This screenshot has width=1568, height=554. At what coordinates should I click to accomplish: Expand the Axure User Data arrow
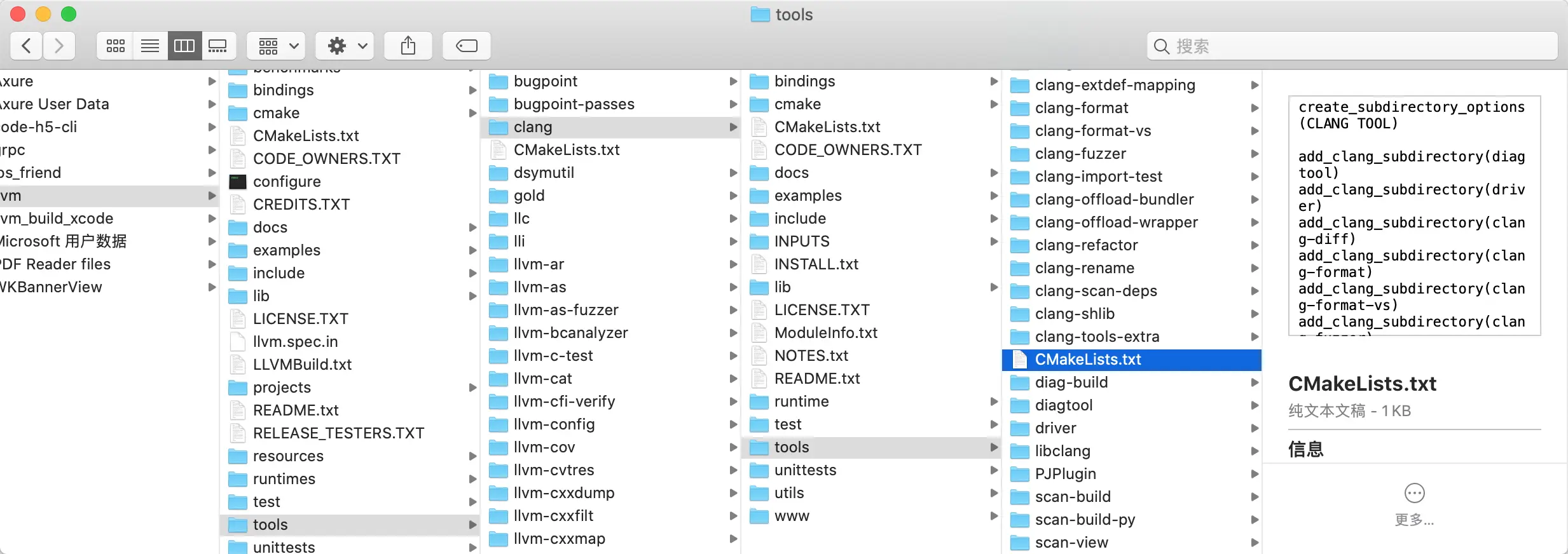[x=212, y=104]
